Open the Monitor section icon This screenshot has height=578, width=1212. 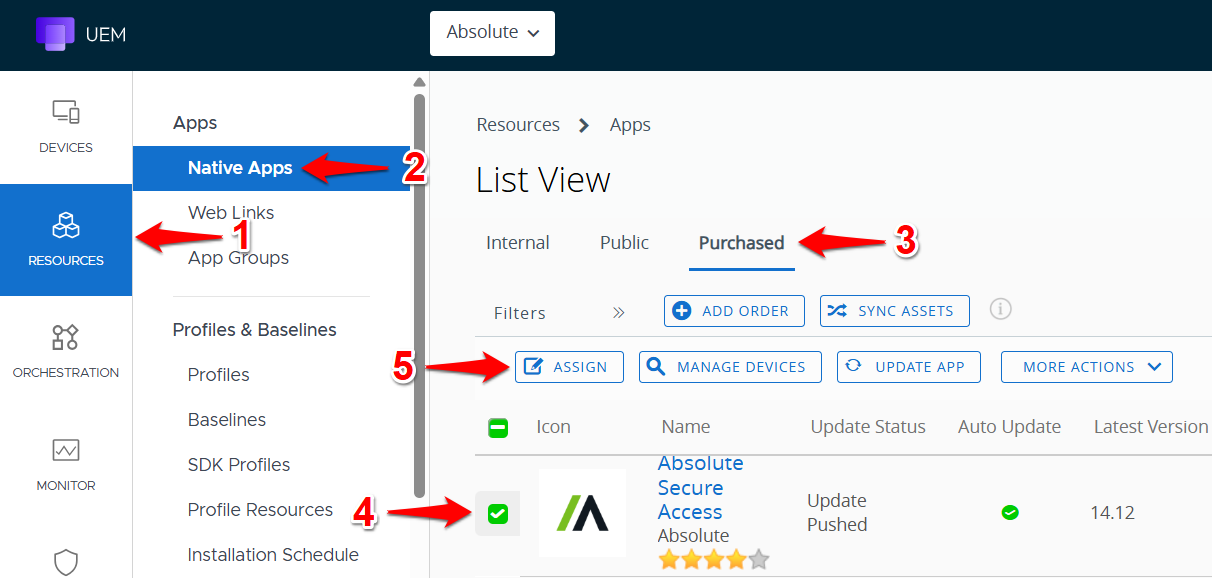pyautogui.click(x=66, y=450)
